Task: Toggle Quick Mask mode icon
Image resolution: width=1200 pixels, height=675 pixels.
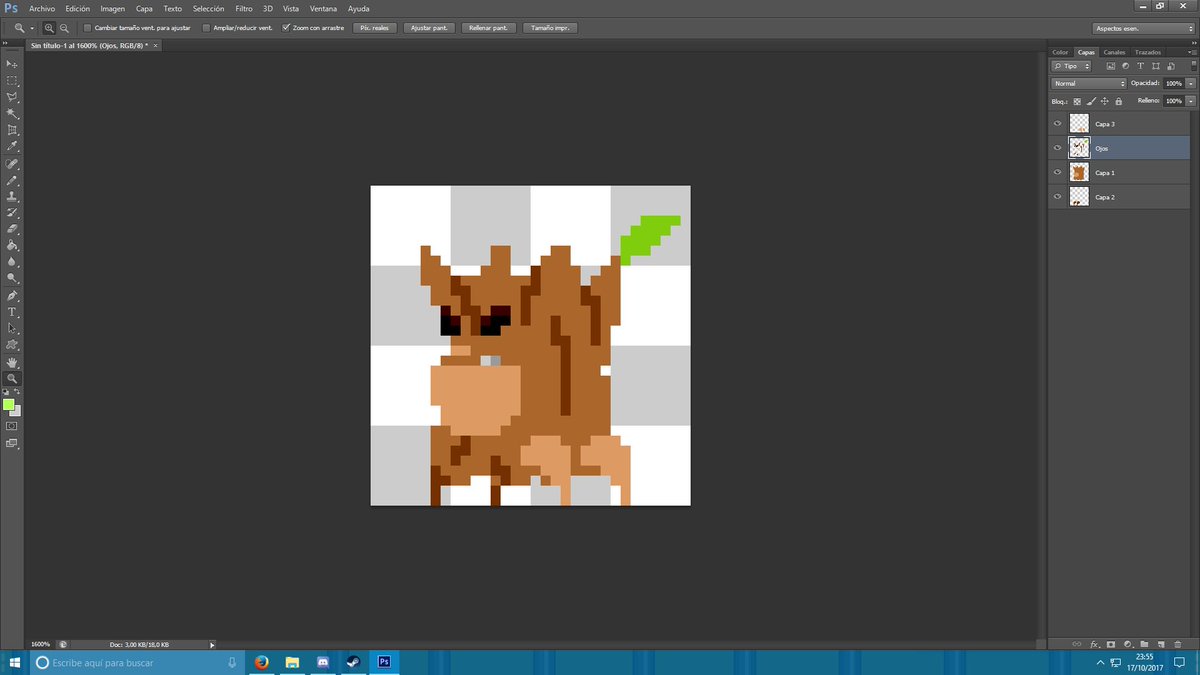Action: (x=12, y=426)
